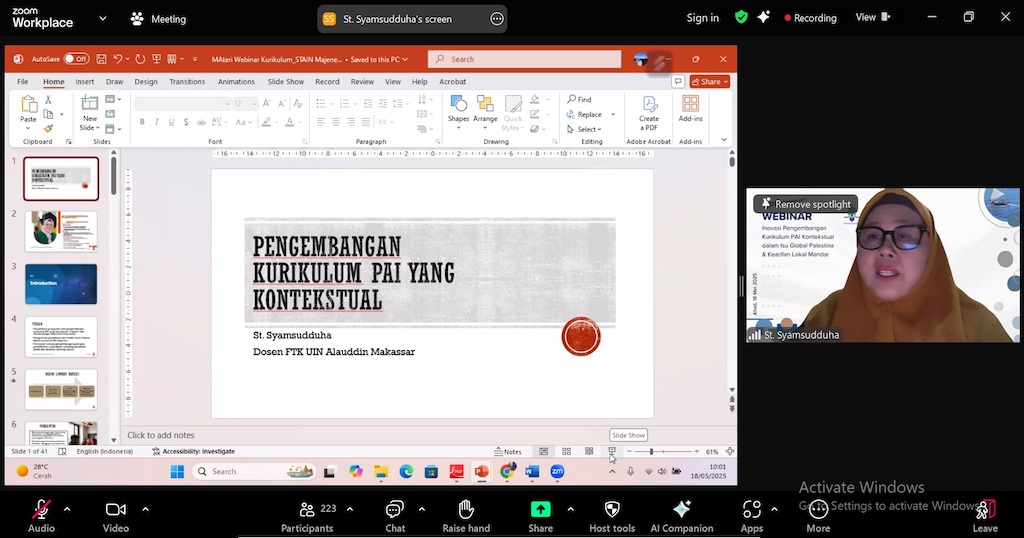Select slide 3 Introduction thumbnail
Screen dimensions: 1024x538
click(x=61, y=284)
